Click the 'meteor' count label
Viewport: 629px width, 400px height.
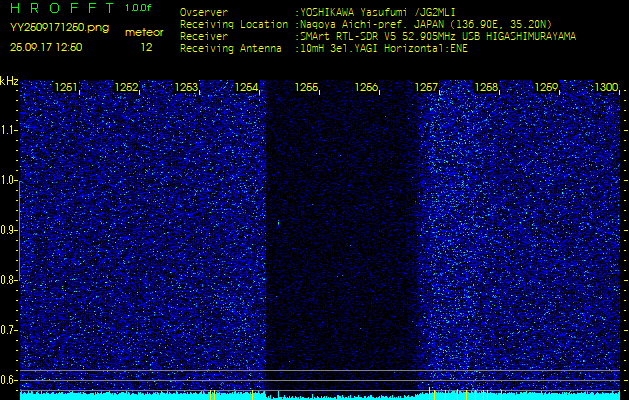pyautogui.click(x=144, y=33)
